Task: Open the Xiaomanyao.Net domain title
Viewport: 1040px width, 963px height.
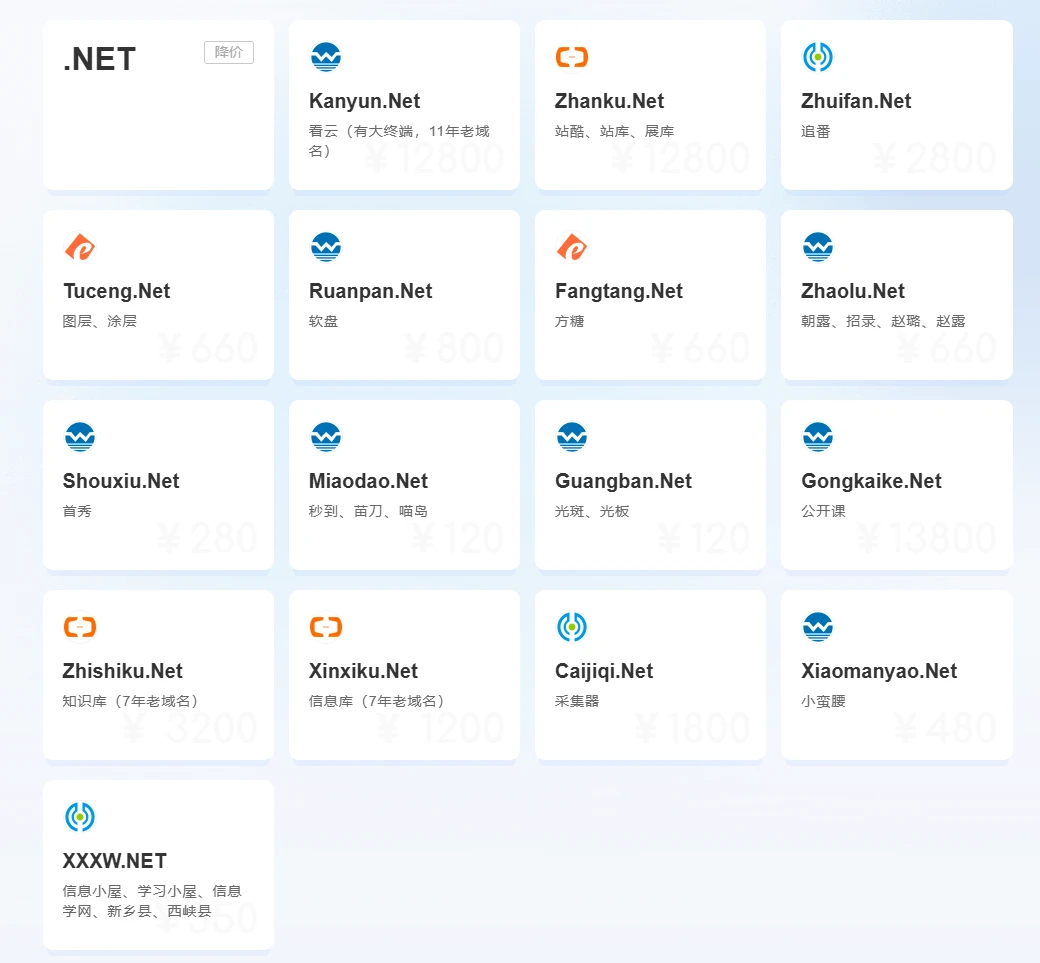Action: click(878, 671)
